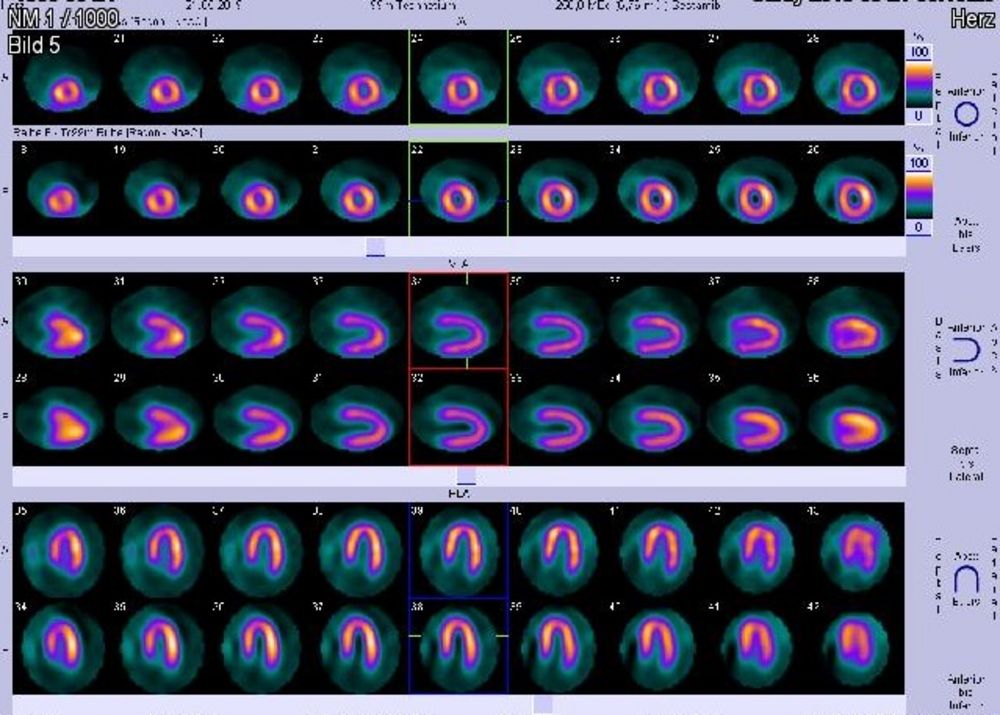Select blue-framed slice 39 in upper horizontal long-axis row

tap(459, 550)
